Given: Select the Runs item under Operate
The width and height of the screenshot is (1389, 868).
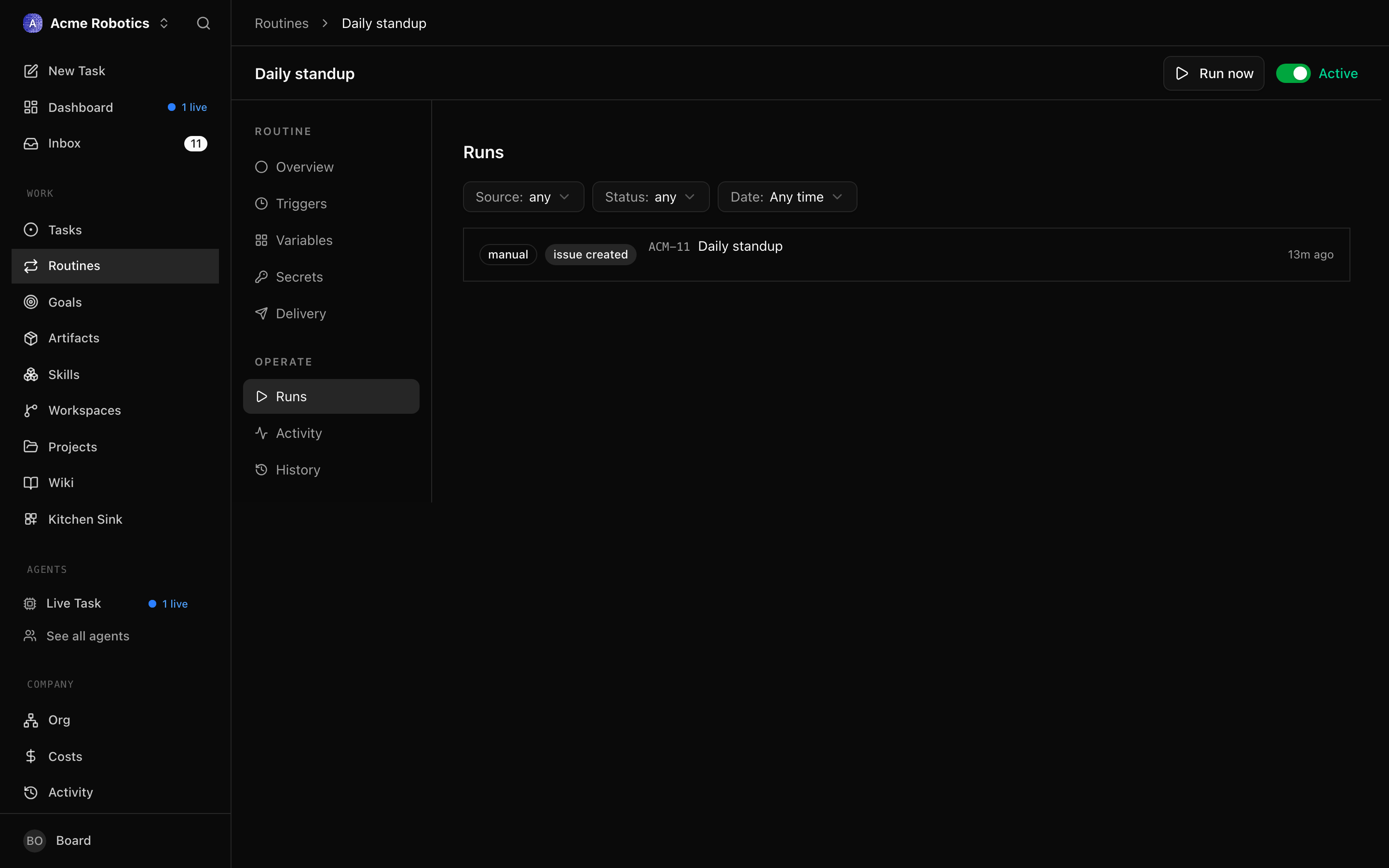Looking at the screenshot, I should pyautogui.click(x=331, y=396).
